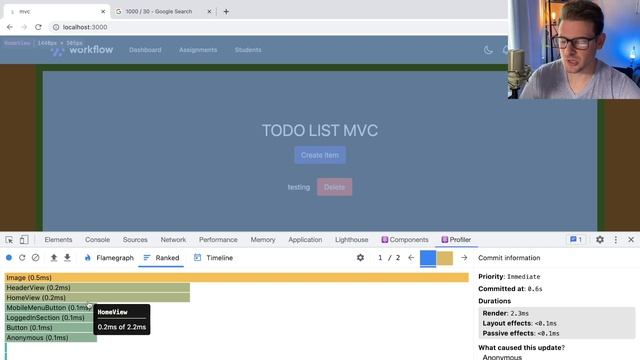Select the HomeView (0.2ms) bar
640x360 pixels.
97,298
